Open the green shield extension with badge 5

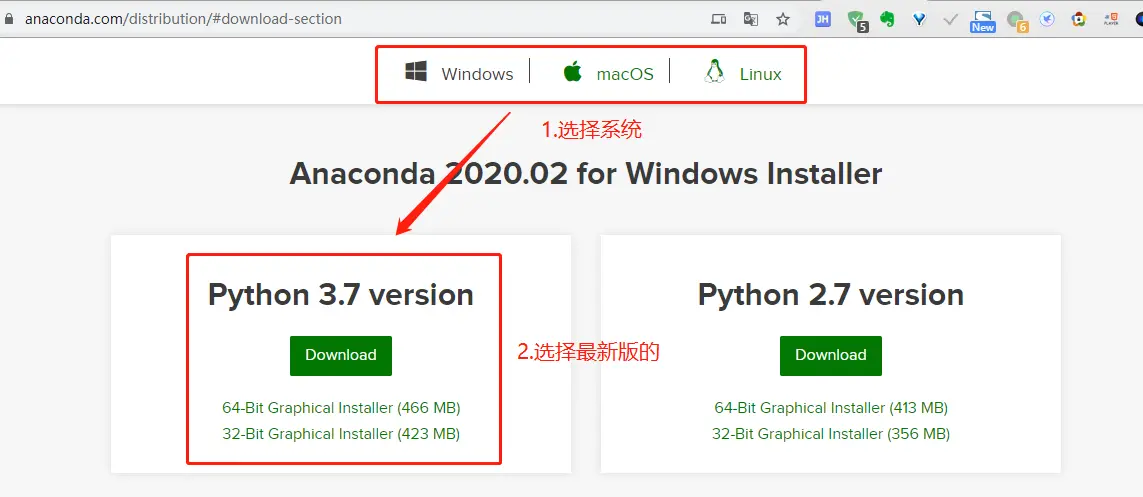click(857, 20)
